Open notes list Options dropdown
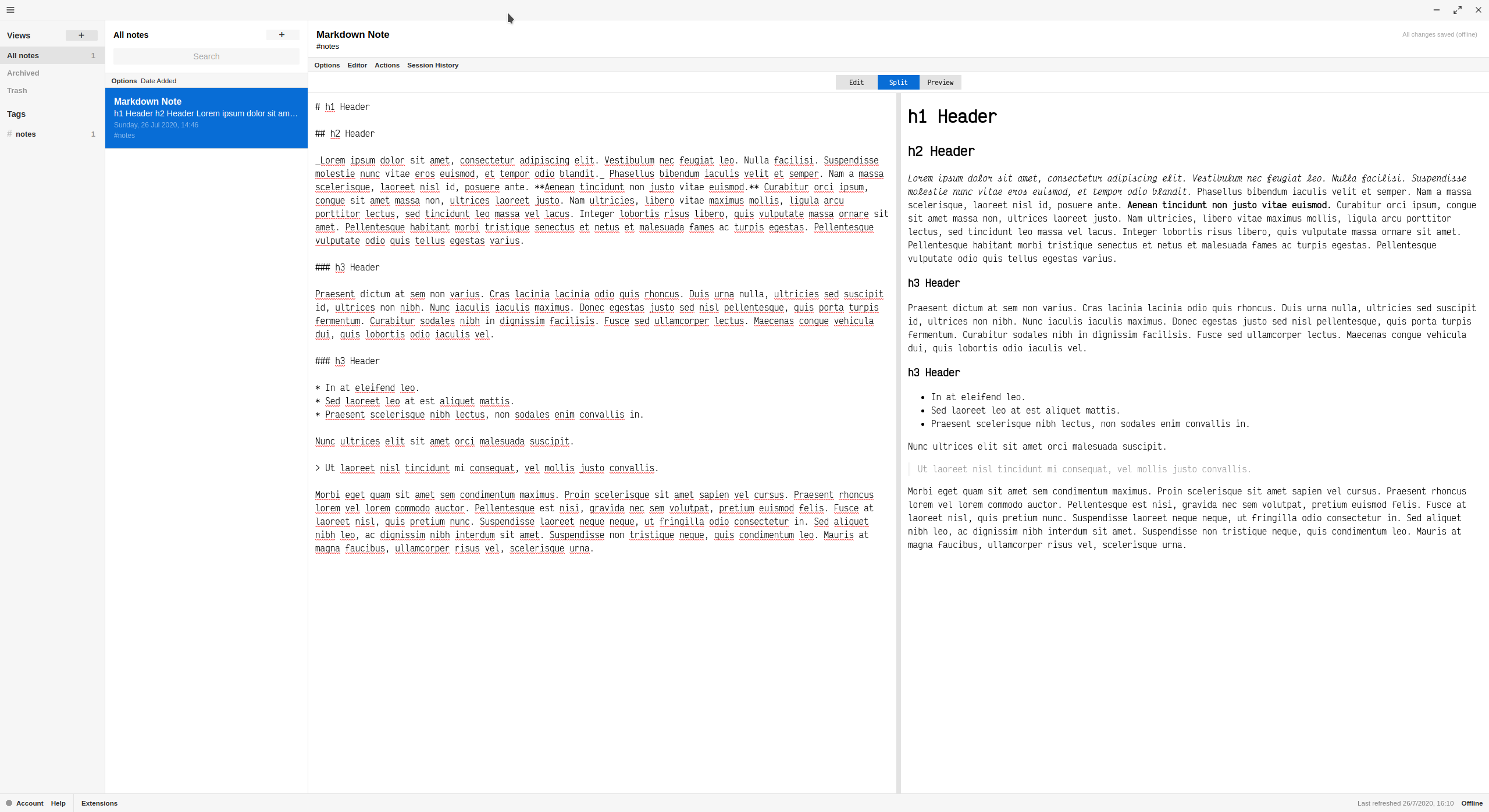The image size is (1489, 812). coord(124,81)
